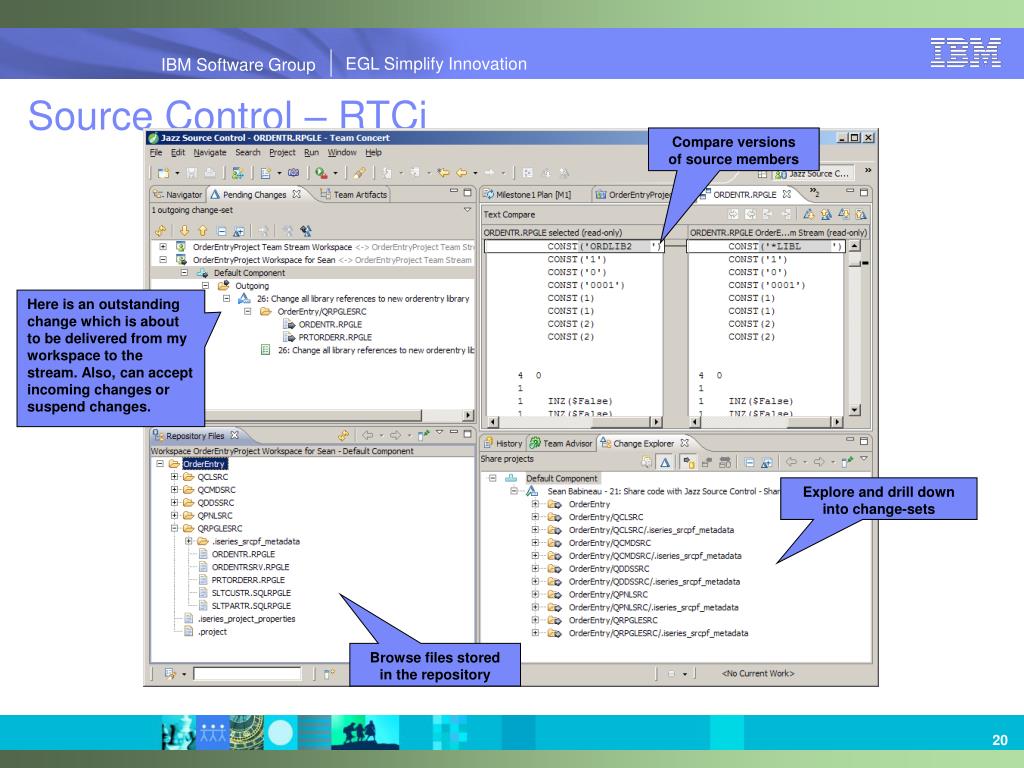Screen dimensions: 1024x768
Task: Click the refresh icon in Repository Files view
Action: click(344, 435)
